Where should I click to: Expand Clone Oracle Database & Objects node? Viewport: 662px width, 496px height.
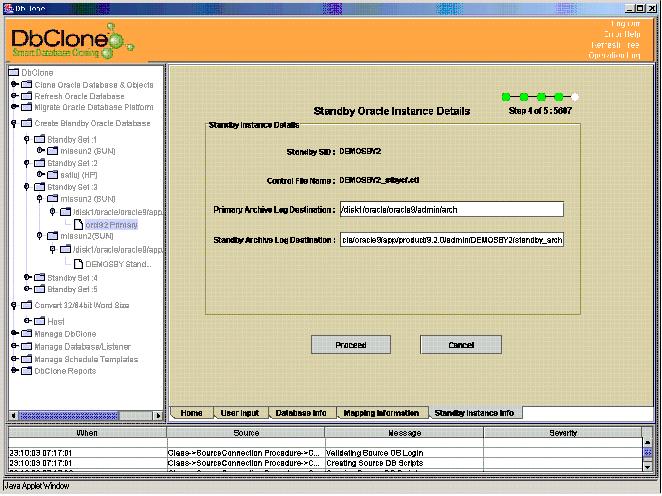tap(14, 84)
